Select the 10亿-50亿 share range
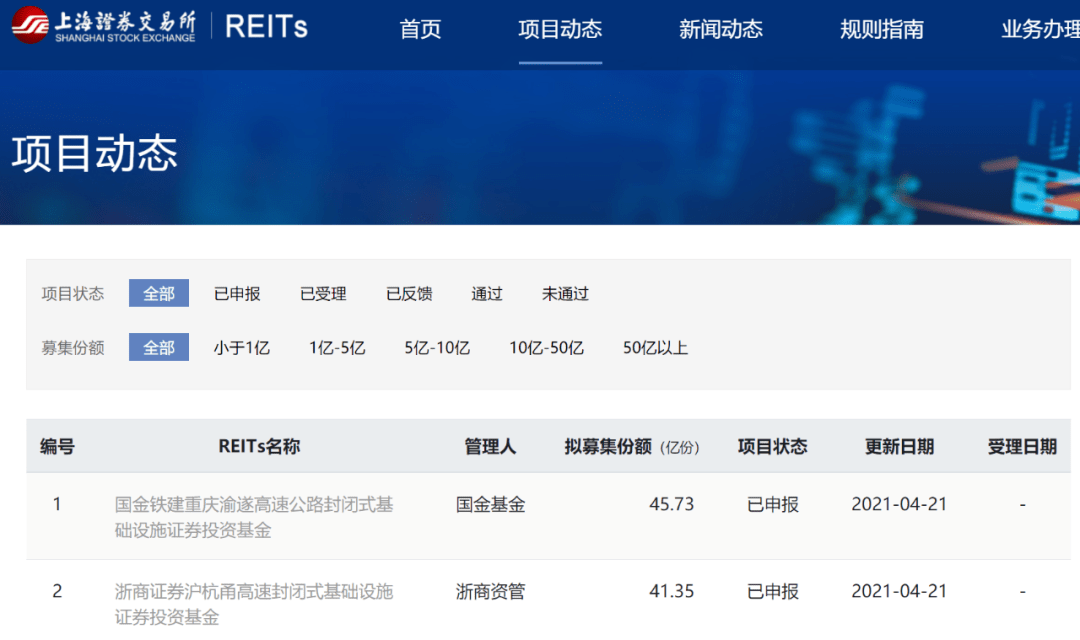1080x640 pixels. 546,347
